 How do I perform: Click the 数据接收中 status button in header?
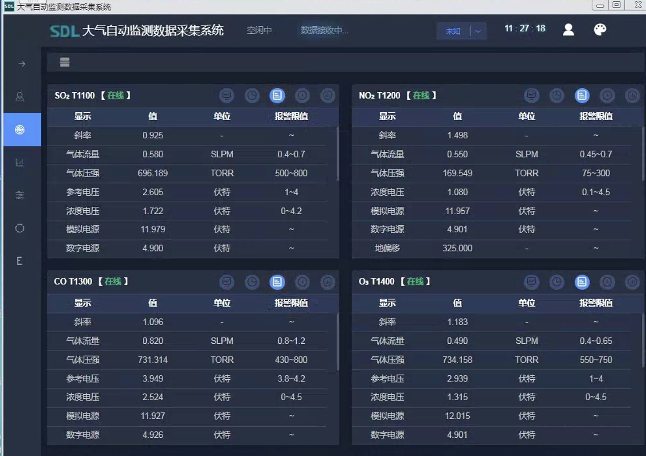[x=323, y=30]
